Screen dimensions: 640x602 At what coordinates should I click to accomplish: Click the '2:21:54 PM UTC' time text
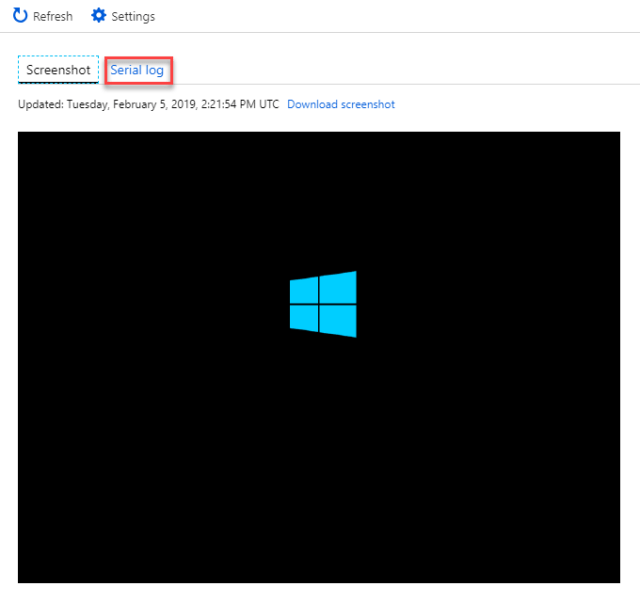tap(240, 104)
